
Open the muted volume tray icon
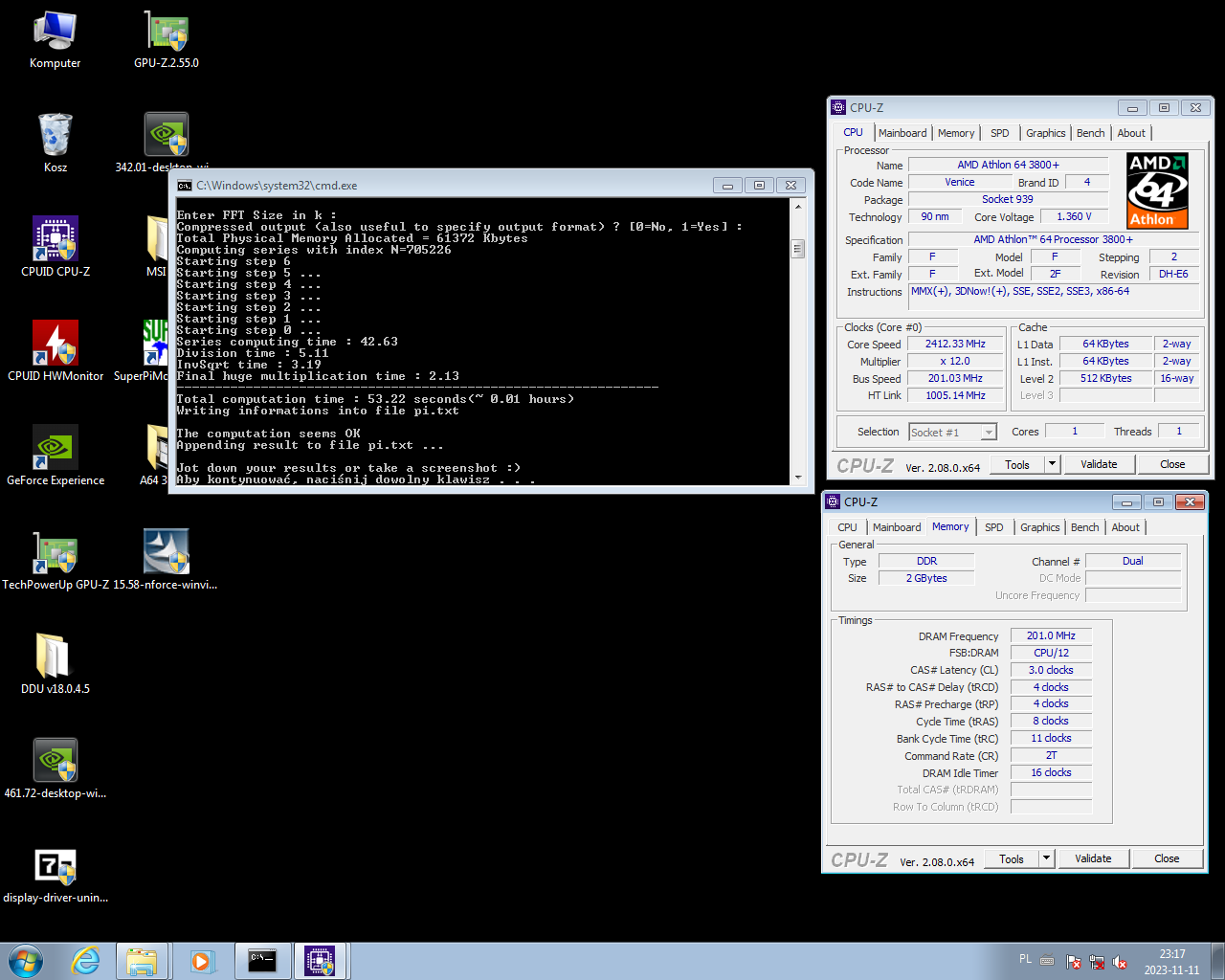pyautogui.click(x=1120, y=963)
